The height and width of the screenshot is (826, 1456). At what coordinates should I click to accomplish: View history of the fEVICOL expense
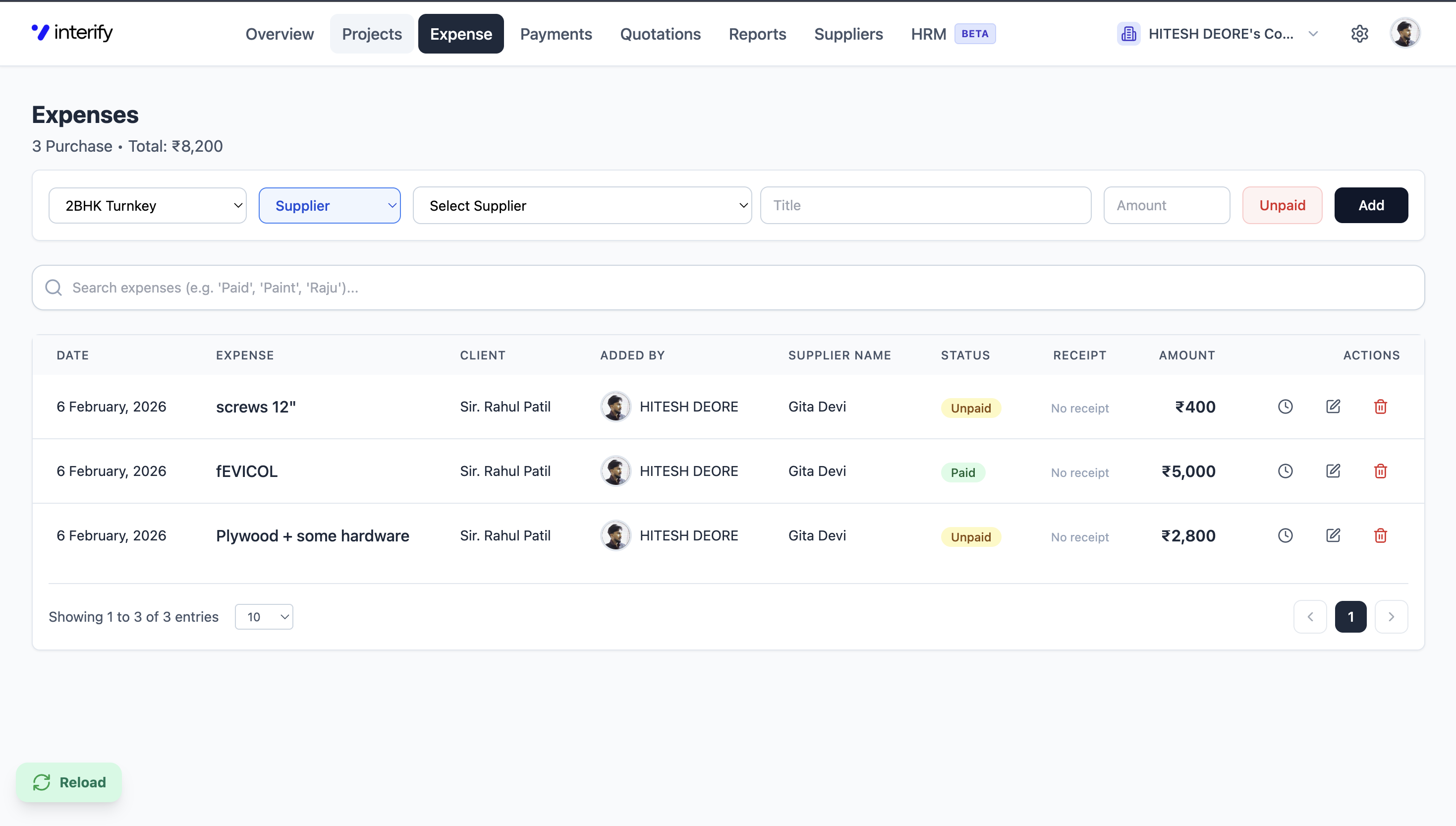tap(1285, 471)
